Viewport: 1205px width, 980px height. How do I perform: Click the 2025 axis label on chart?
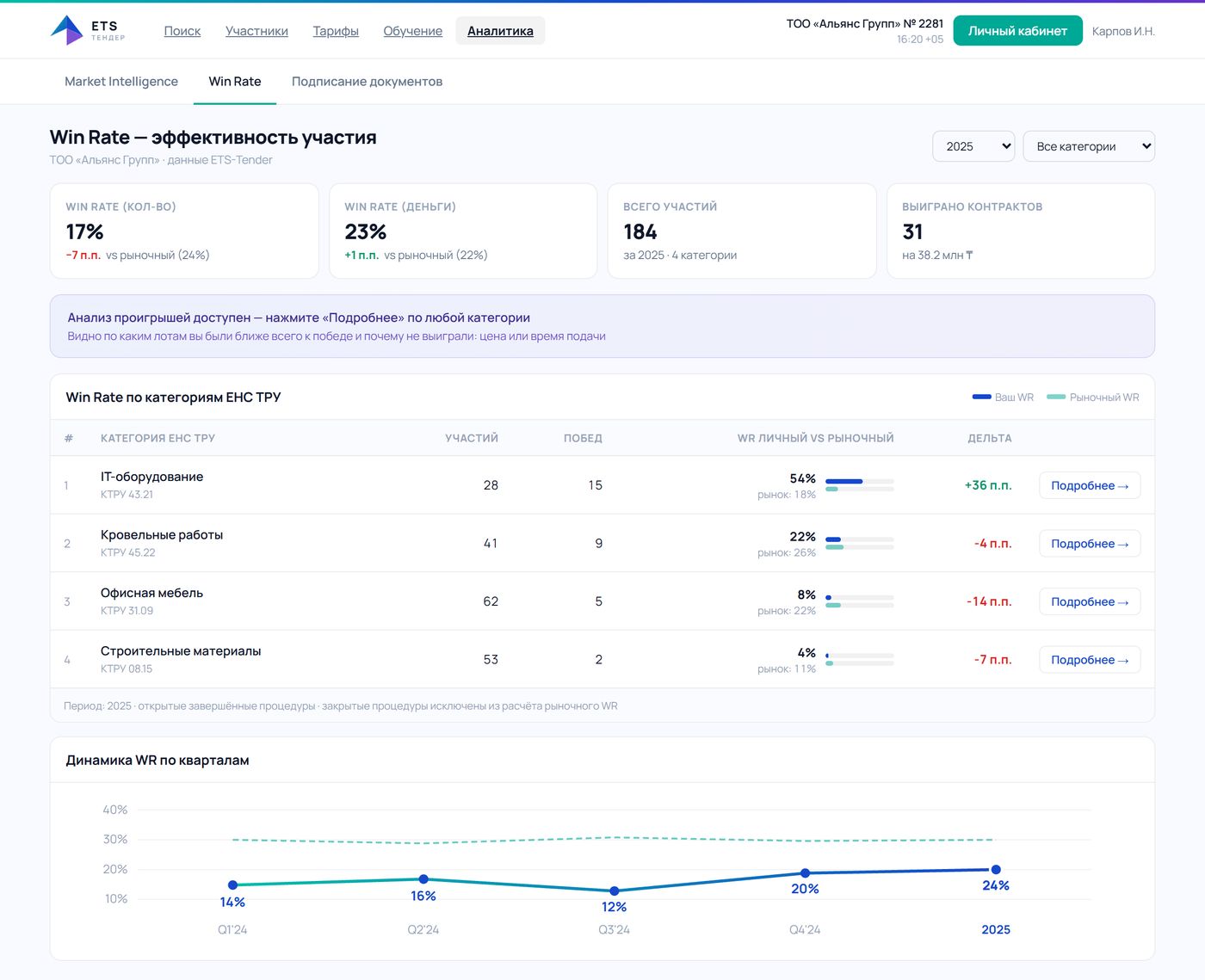tap(996, 930)
